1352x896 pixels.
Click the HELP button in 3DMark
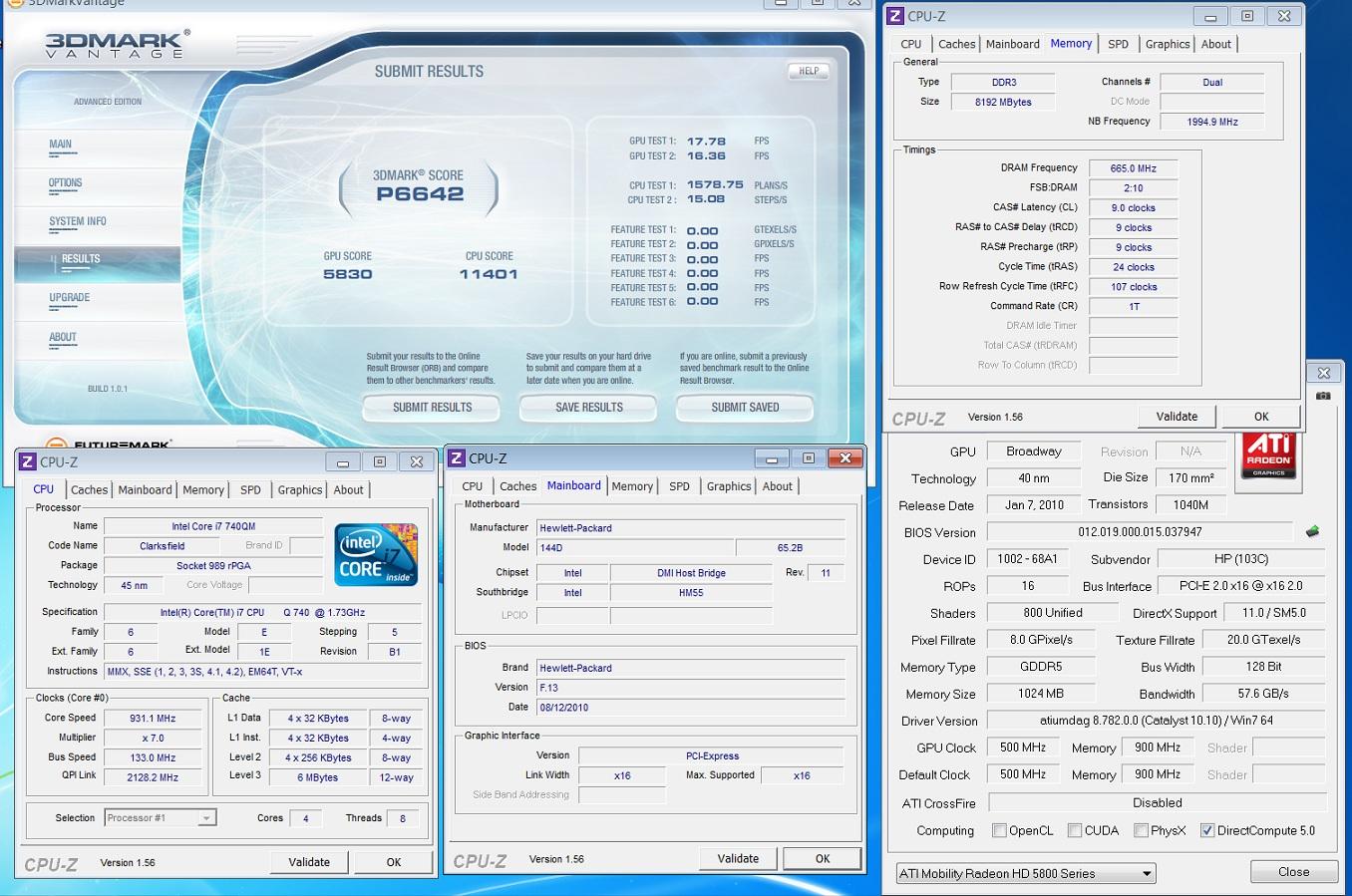coord(809,71)
